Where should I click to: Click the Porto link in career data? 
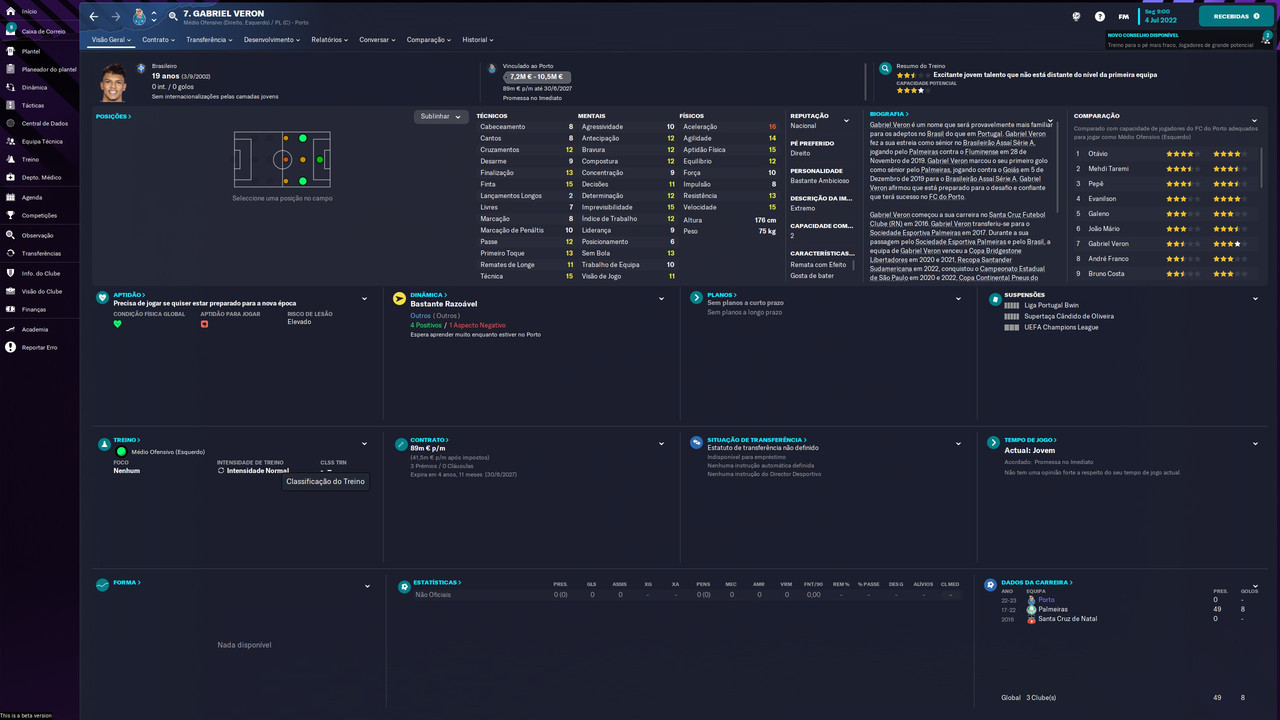click(x=1046, y=600)
